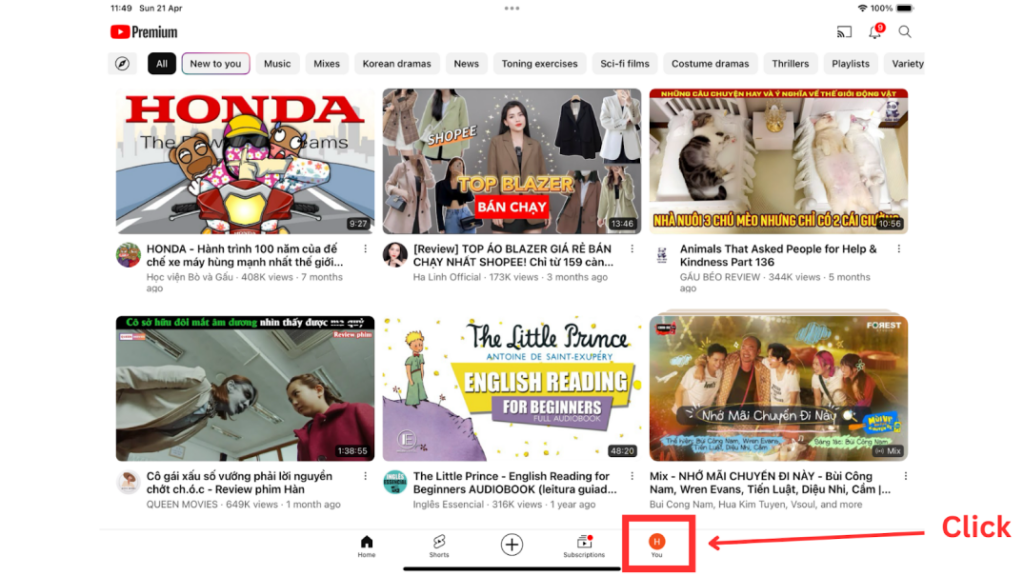Select the Shorts tab icon
Screen dimensions: 1024x576
[x=438, y=544]
